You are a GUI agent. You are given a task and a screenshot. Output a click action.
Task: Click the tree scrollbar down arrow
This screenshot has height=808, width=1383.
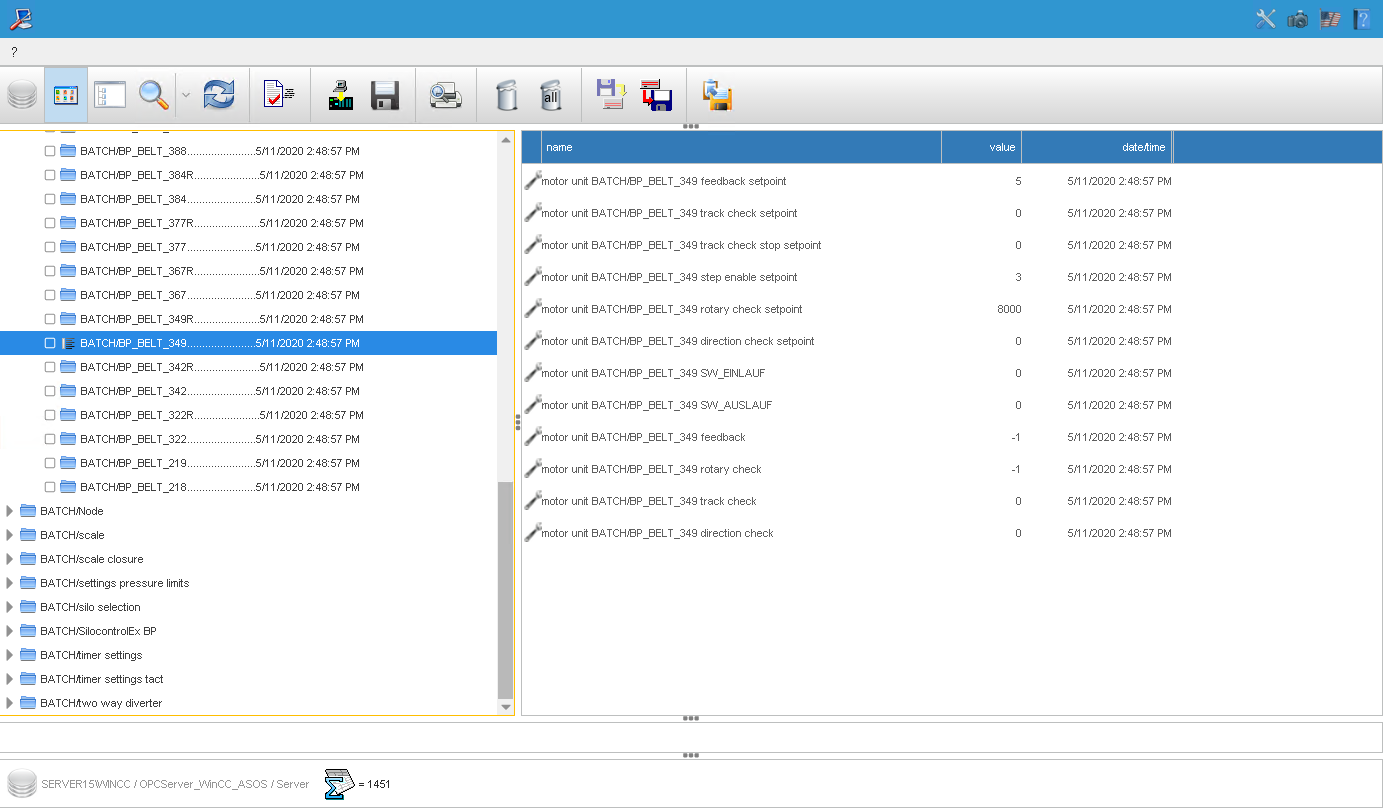coord(505,707)
